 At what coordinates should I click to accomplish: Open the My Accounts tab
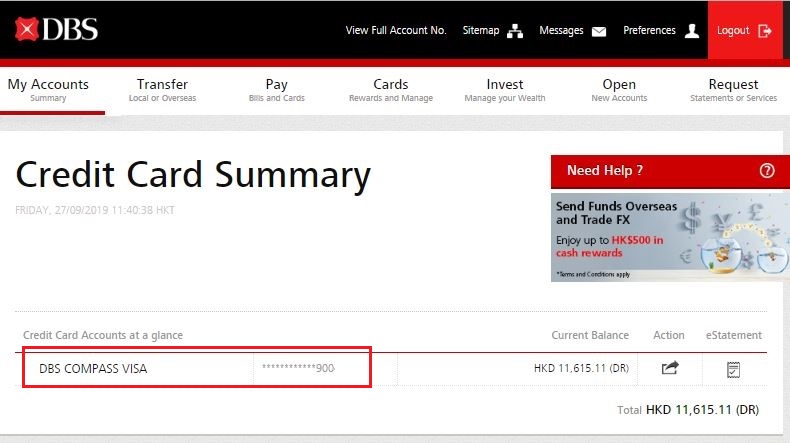tap(48, 90)
